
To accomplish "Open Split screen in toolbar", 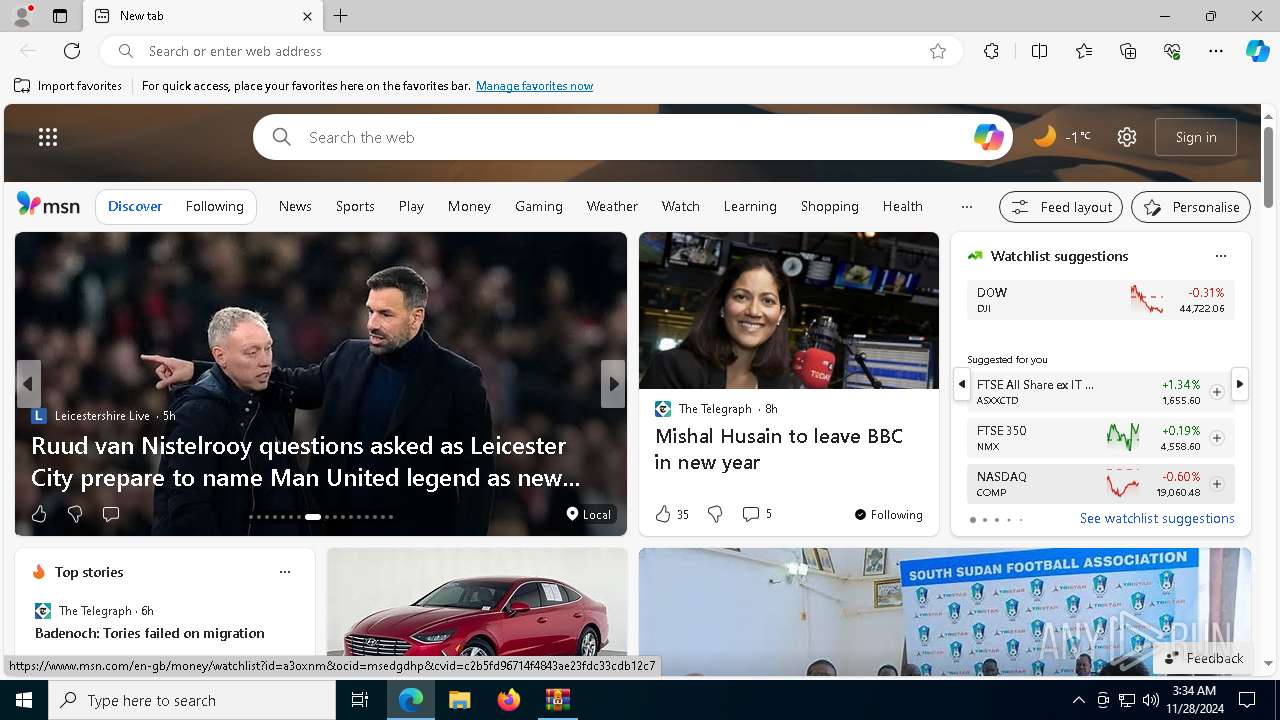I will [1039, 51].
